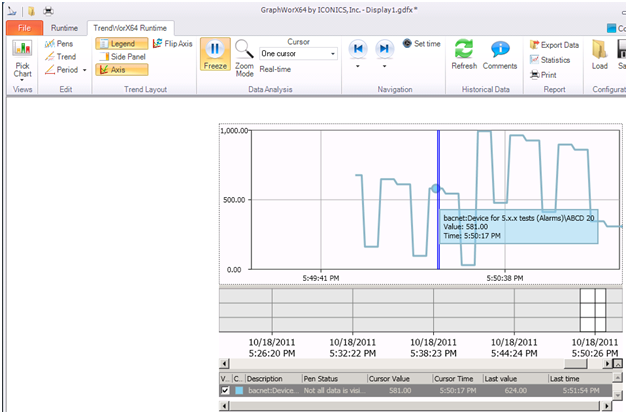
Task: Switch to the Runtime tab
Action: tap(65, 27)
